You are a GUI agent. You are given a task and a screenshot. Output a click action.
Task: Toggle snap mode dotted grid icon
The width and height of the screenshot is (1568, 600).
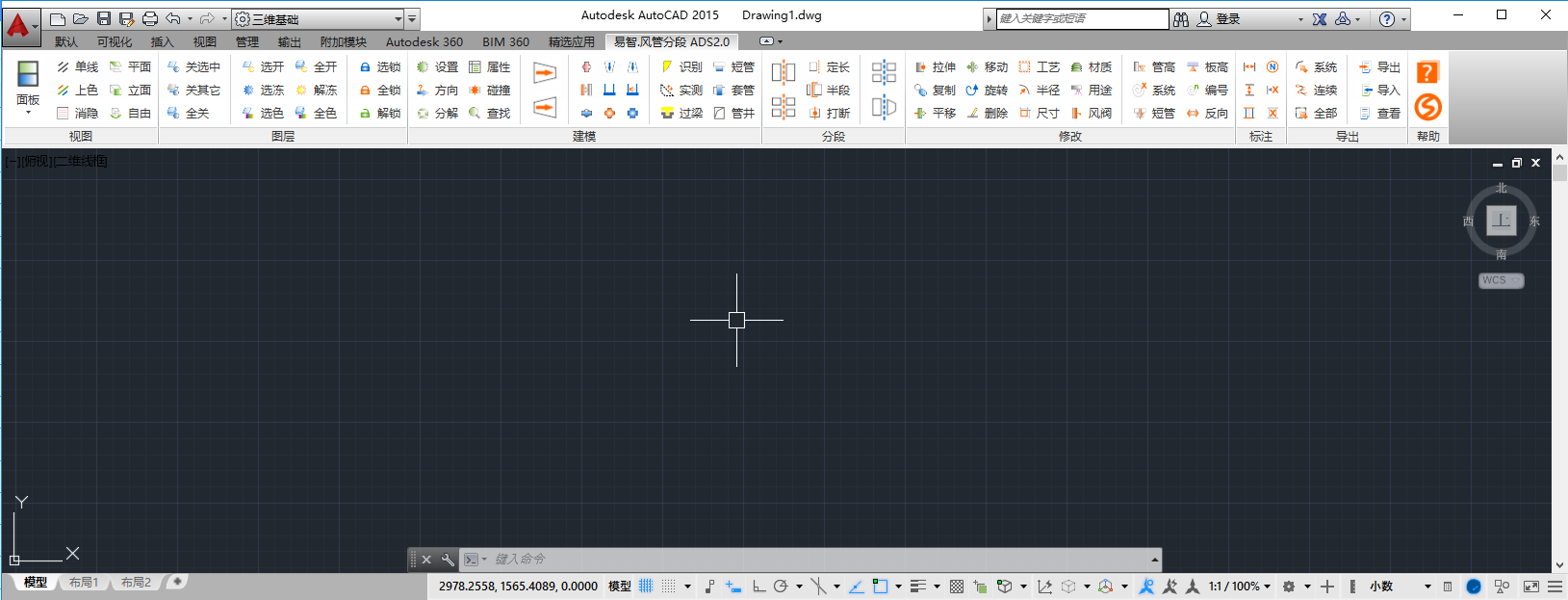[669, 586]
